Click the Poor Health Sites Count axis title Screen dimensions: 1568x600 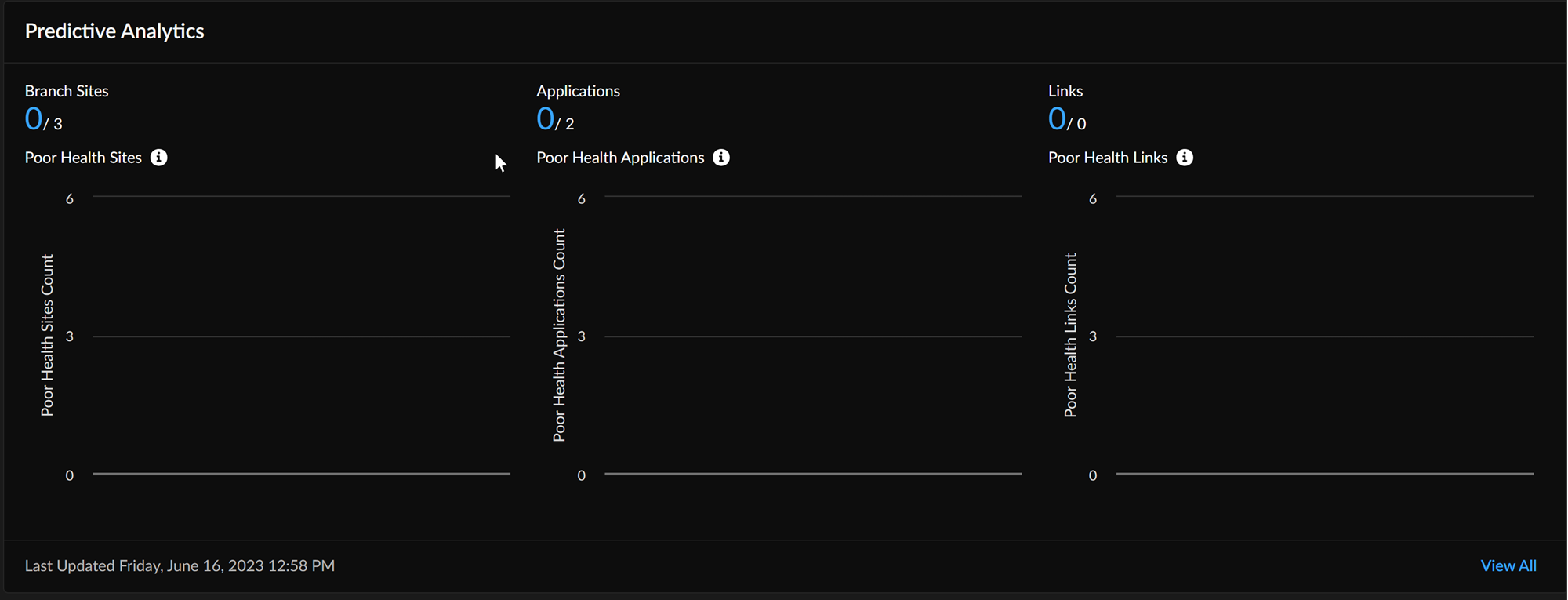(48, 335)
